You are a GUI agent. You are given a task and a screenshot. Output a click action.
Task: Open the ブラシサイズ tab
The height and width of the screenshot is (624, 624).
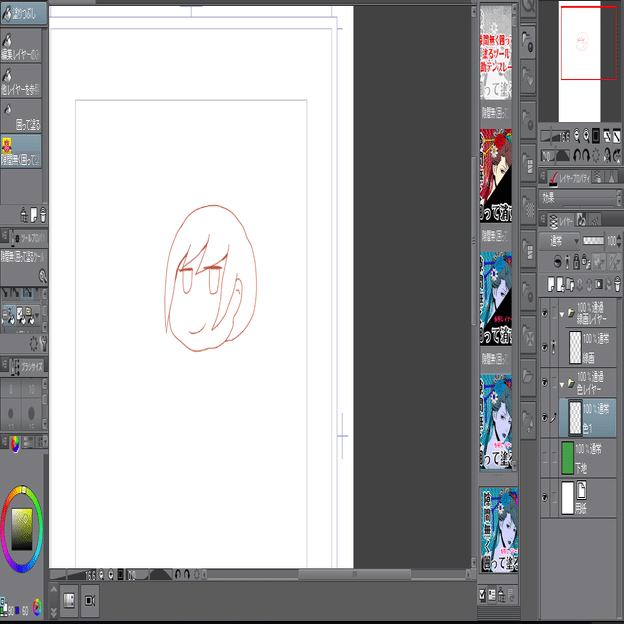27,367
